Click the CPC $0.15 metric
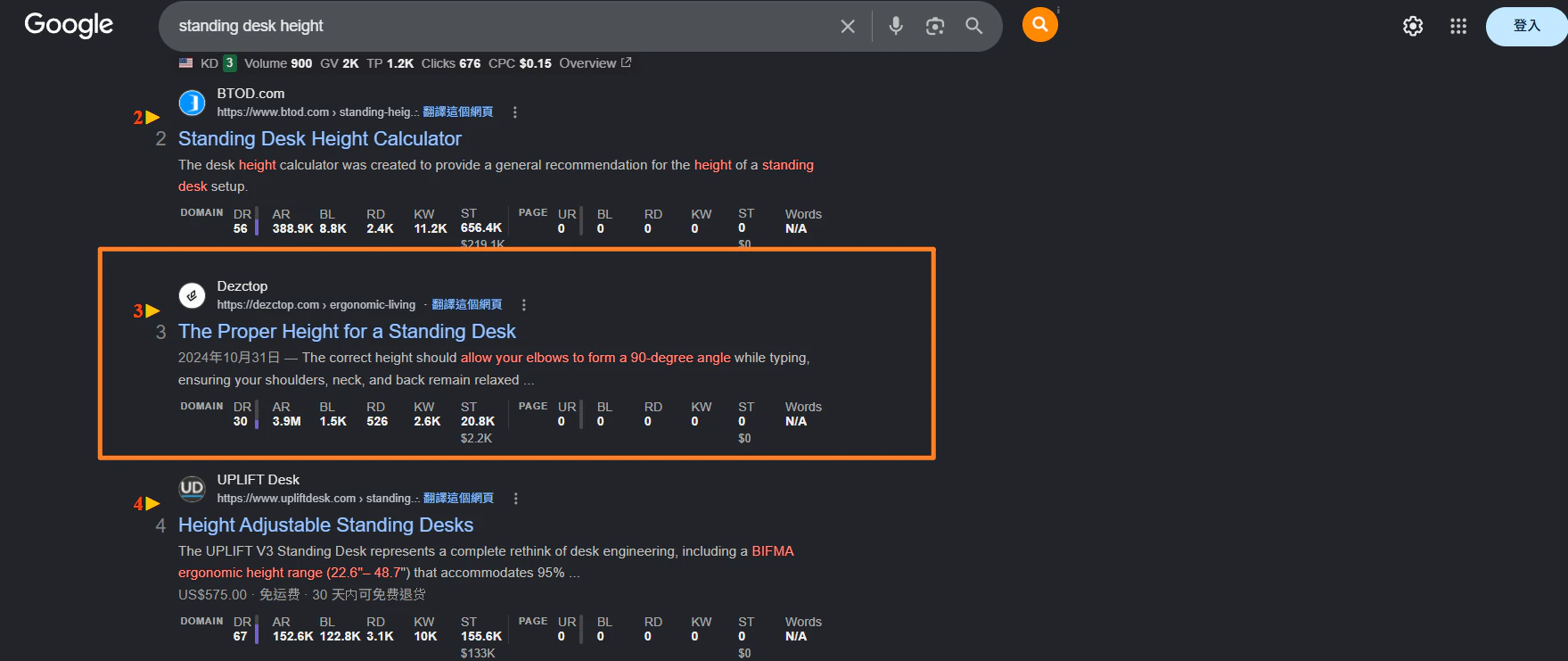The image size is (1568, 661). (x=520, y=63)
